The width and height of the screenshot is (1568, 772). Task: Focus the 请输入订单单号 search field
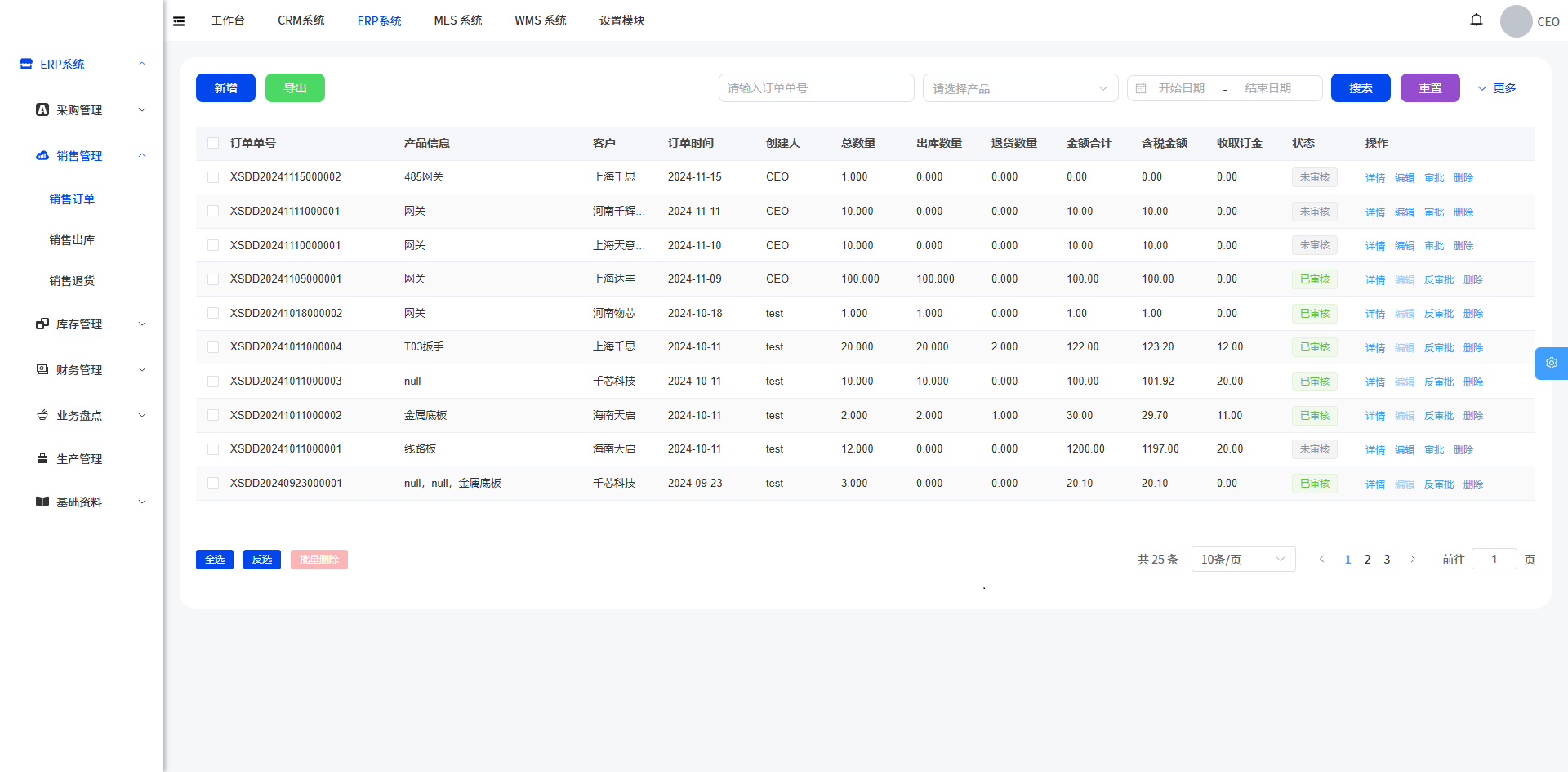point(816,88)
